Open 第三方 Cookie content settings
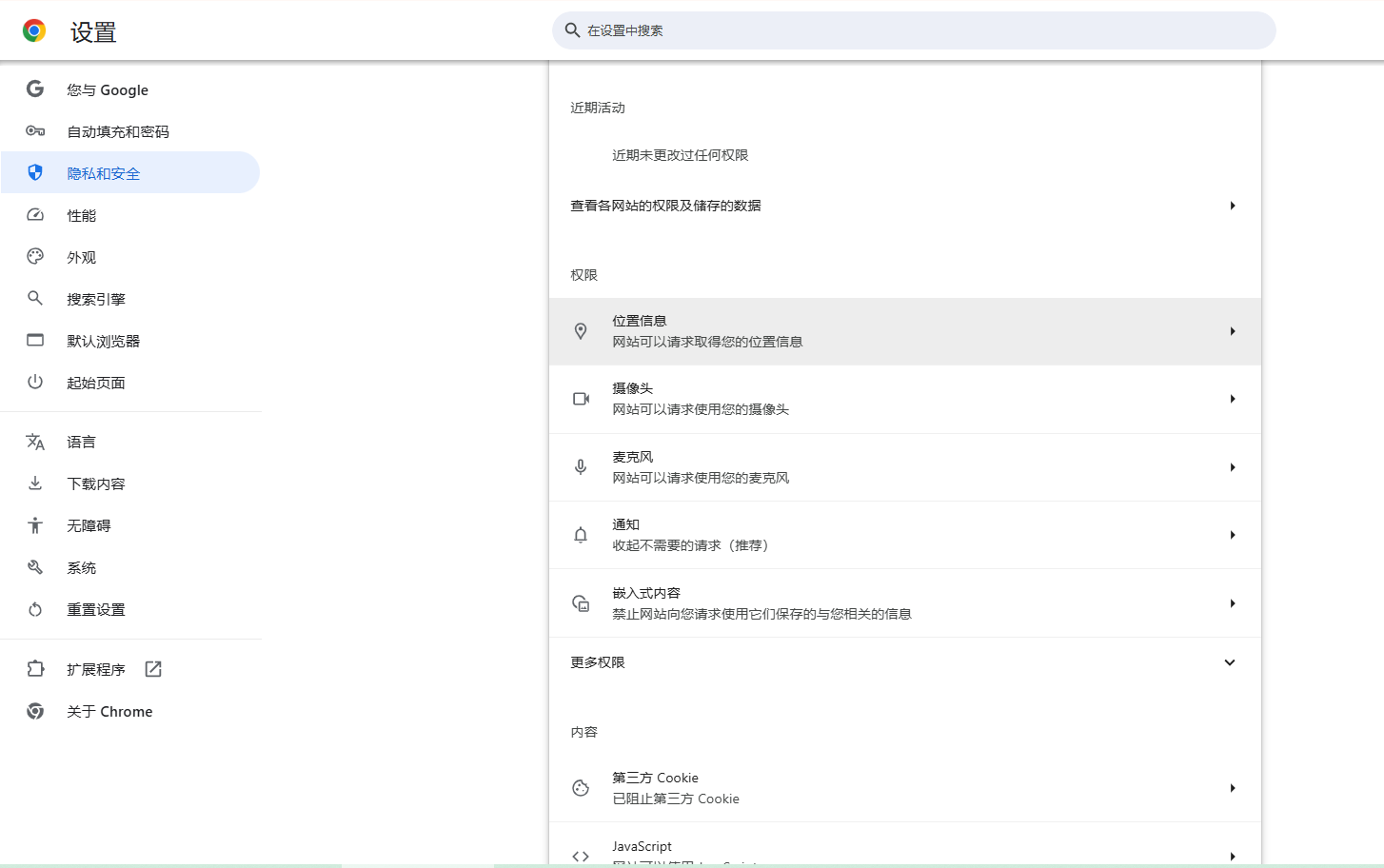This screenshot has width=1384, height=868. 905,788
